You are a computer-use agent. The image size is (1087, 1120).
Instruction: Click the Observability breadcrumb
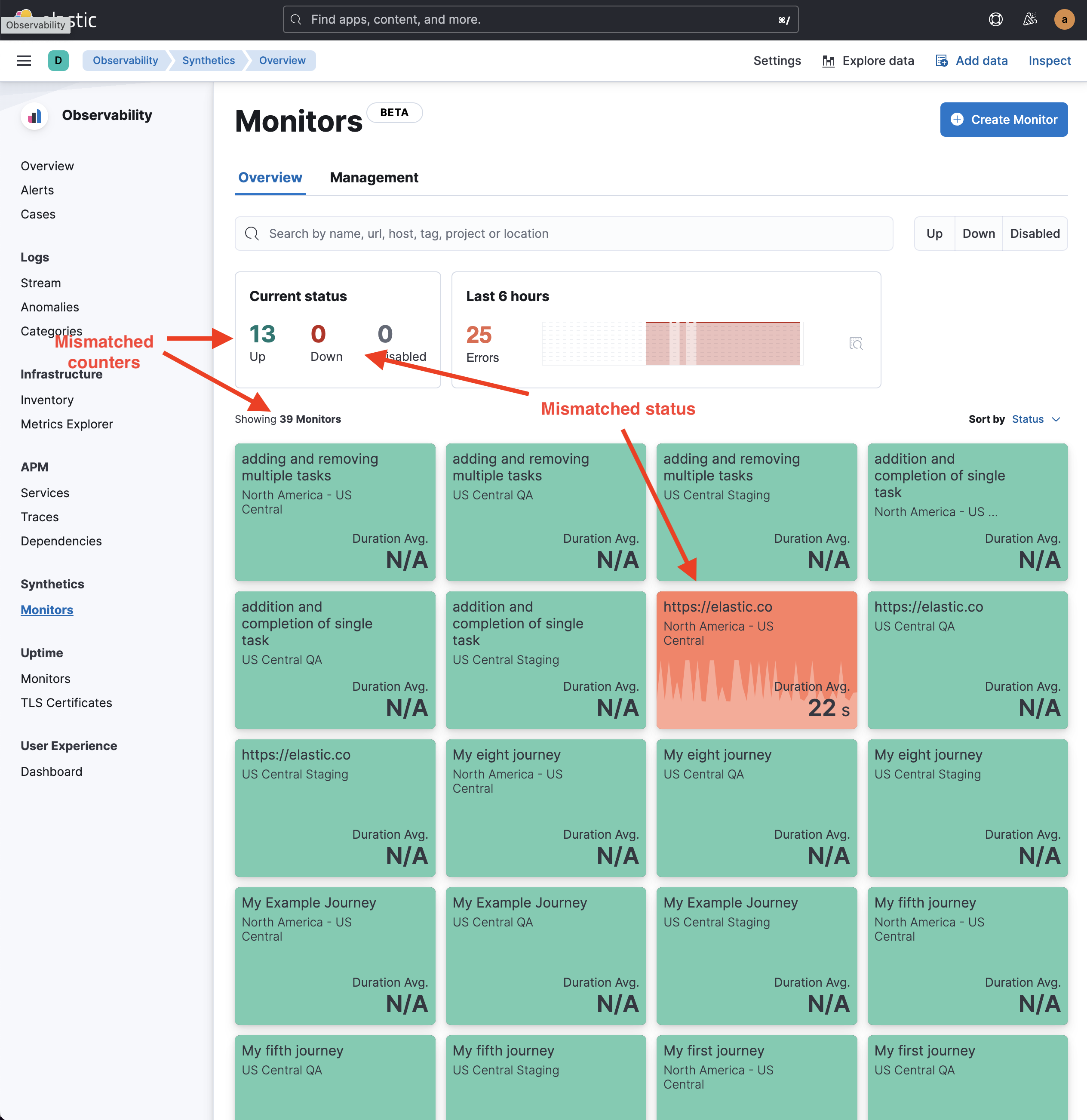pyautogui.click(x=125, y=61)
